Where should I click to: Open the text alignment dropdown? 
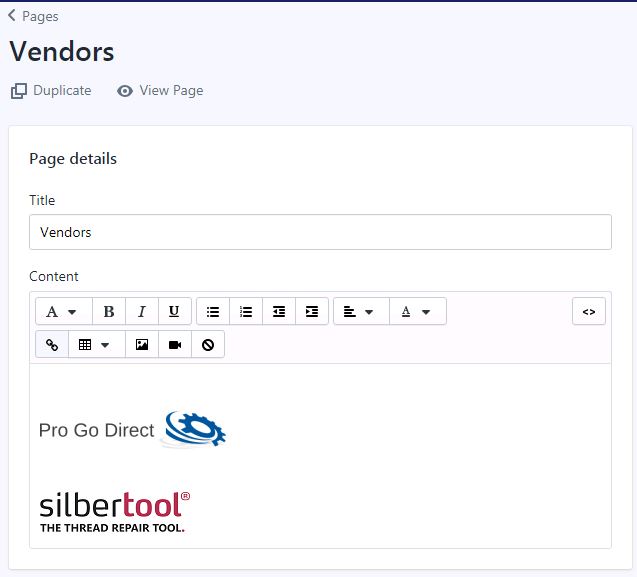point(361,312)
